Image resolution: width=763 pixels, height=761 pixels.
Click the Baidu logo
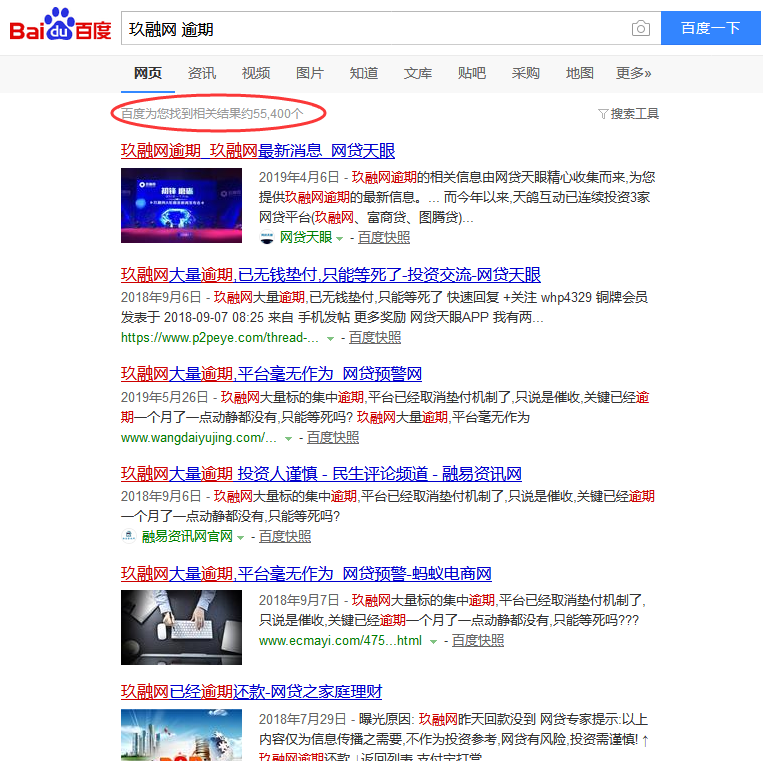point(60,25)
